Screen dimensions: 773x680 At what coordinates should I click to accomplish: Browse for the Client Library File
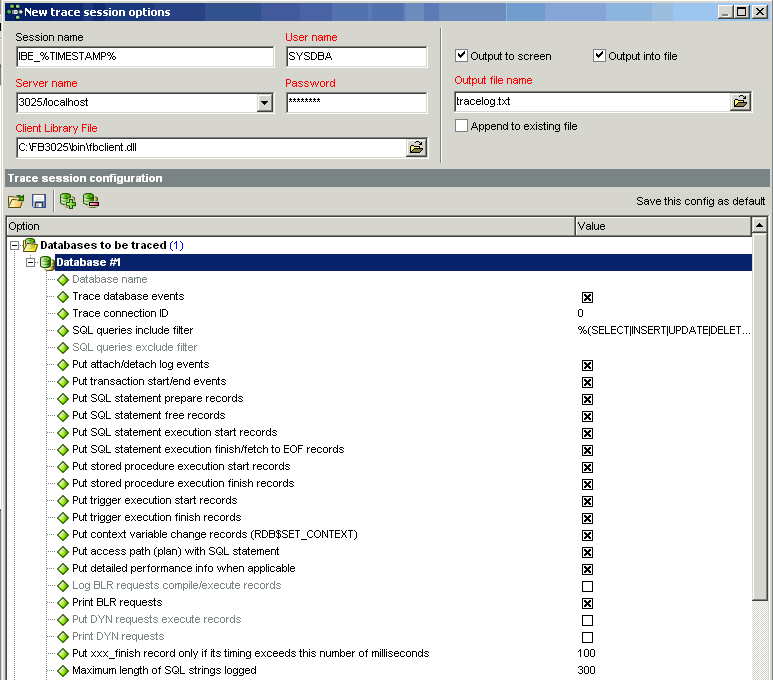[x=417, y=147]
